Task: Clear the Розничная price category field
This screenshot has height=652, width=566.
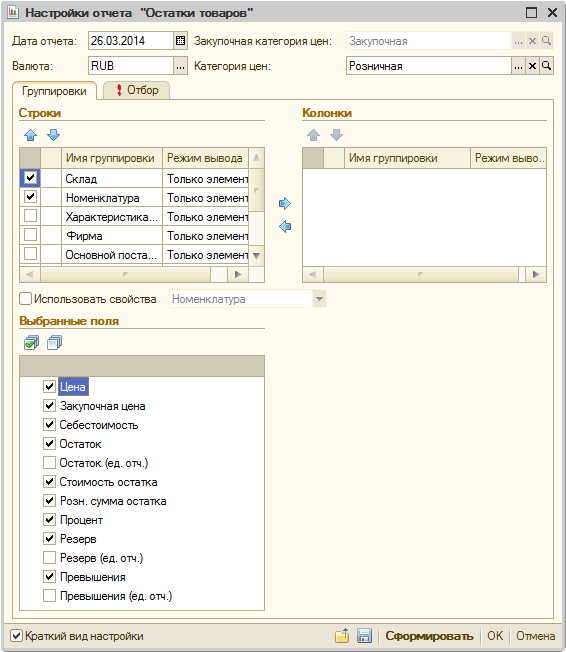Action: tap(532, 66)
